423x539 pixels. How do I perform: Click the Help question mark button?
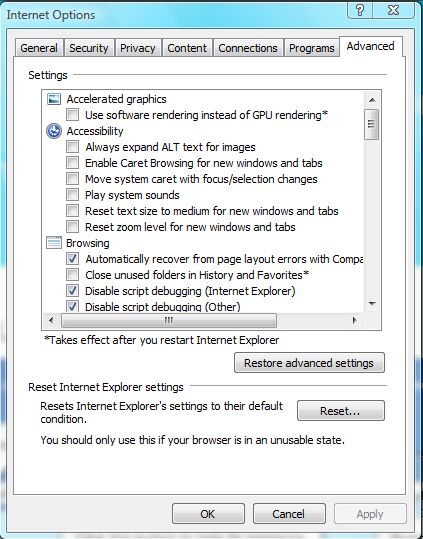tap(360, 10)
